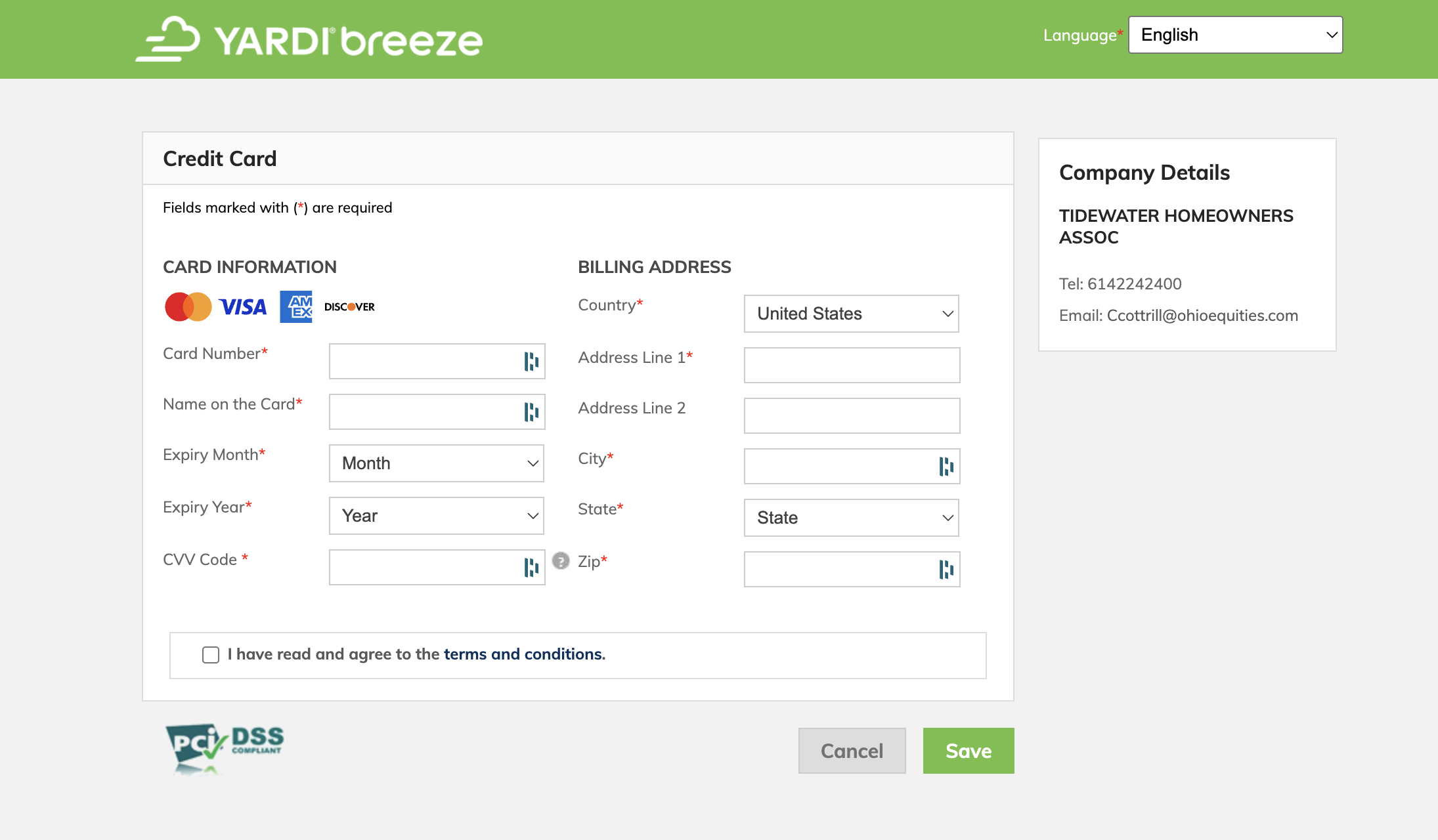Open the Expiry Year dropdown
The width and height of the screenshot is (1438, 840).
point(437,516)
